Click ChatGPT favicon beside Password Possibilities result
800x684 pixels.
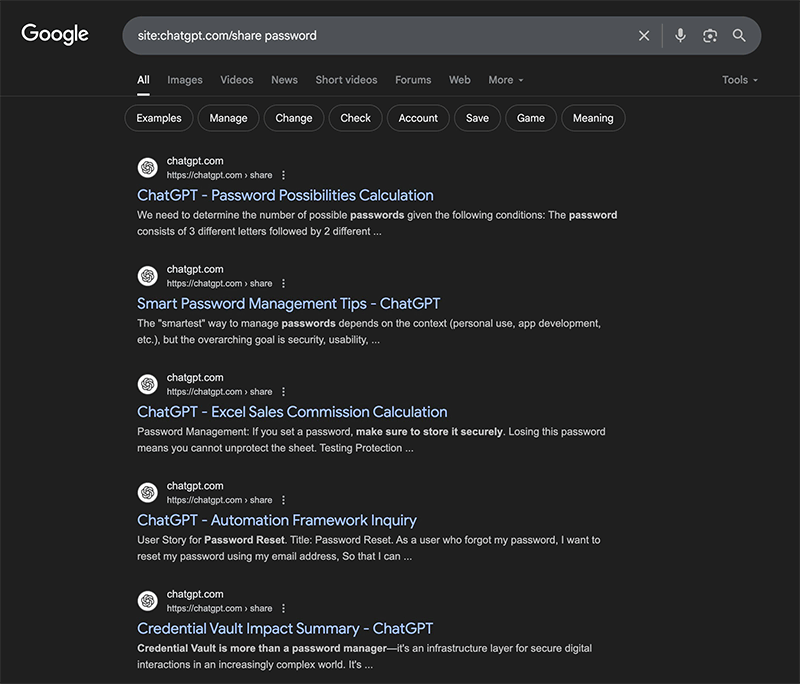(148, 167)
